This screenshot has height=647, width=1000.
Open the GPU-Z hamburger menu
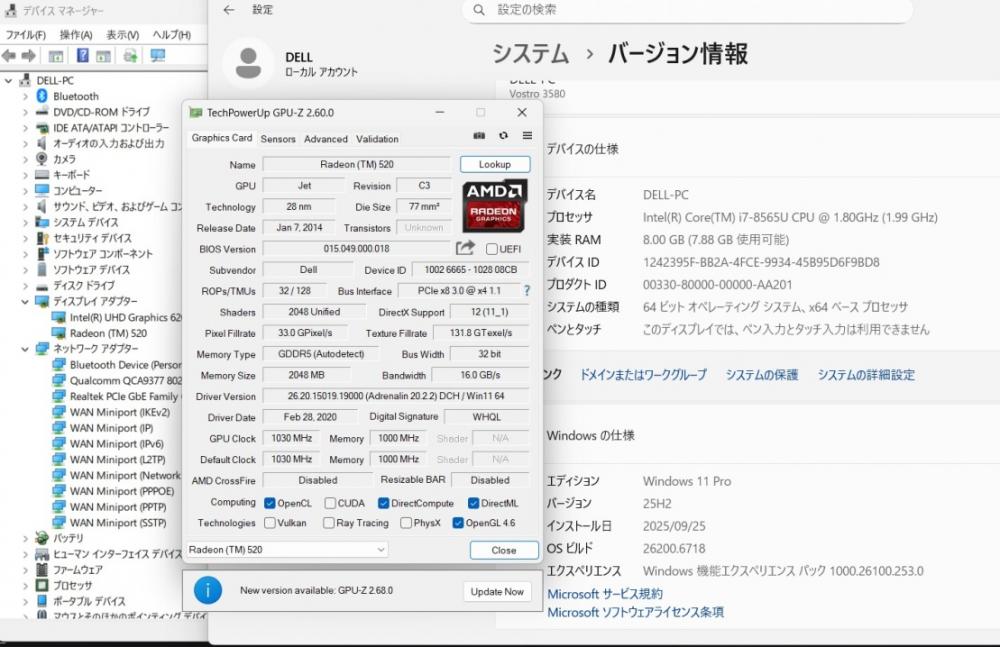(527, 136)
